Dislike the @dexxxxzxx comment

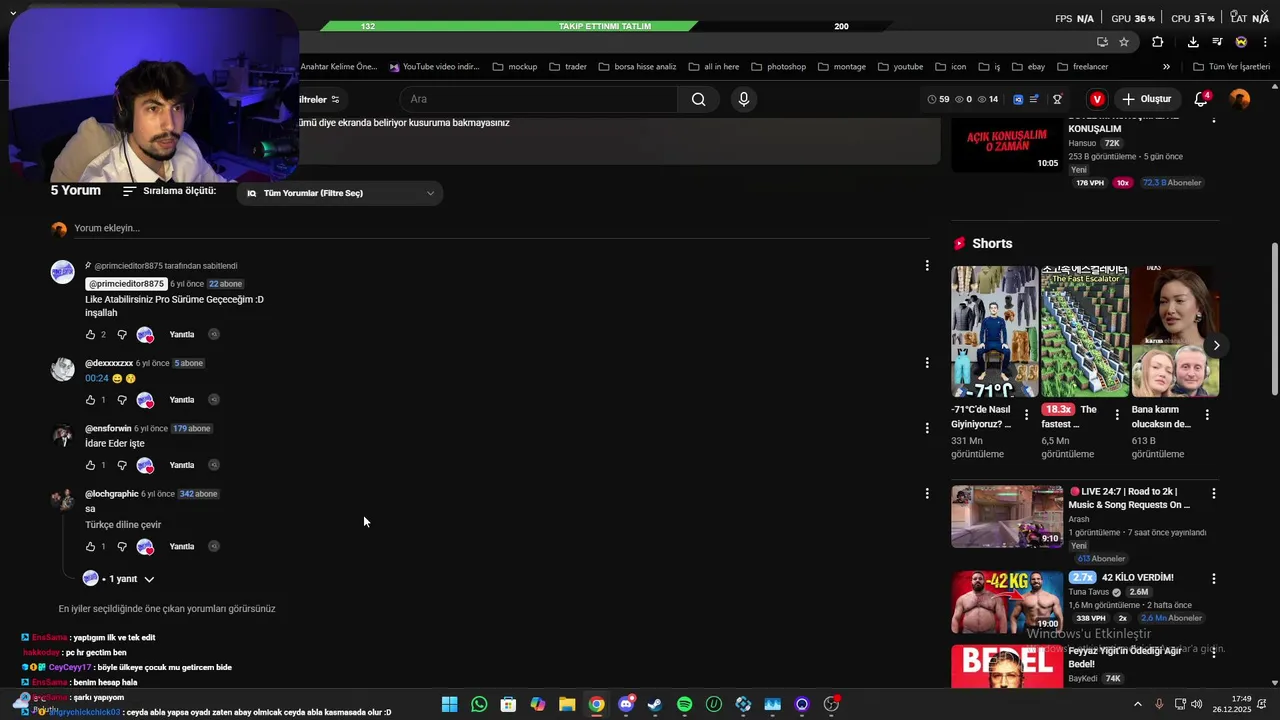click(122, 400)
